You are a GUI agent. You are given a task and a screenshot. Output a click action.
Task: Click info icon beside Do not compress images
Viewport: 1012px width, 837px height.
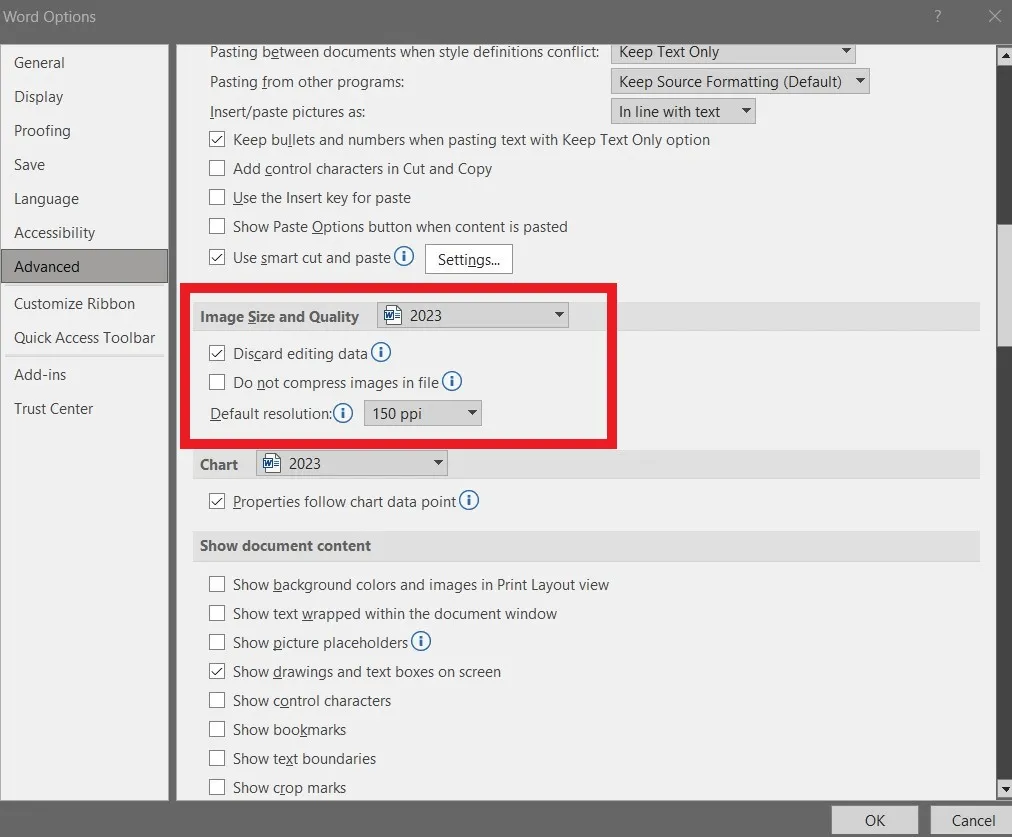[452, 381]
